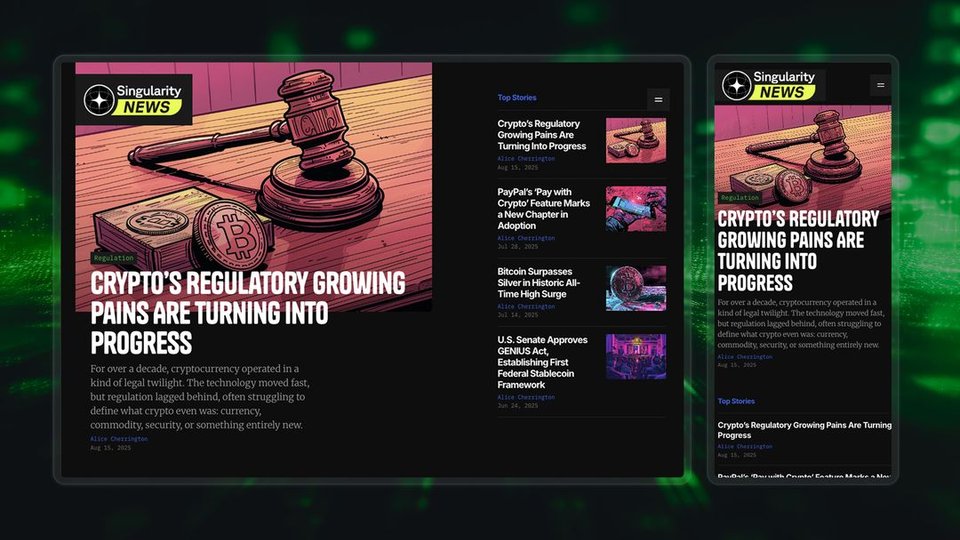
Task: Open the U.S. Senate GENIUS Act thumbnail
Action: click(636, 356)
